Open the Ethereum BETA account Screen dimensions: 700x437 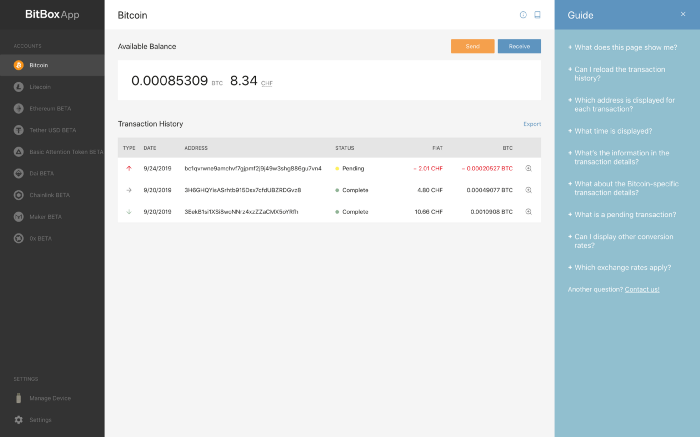coord(52,108)
